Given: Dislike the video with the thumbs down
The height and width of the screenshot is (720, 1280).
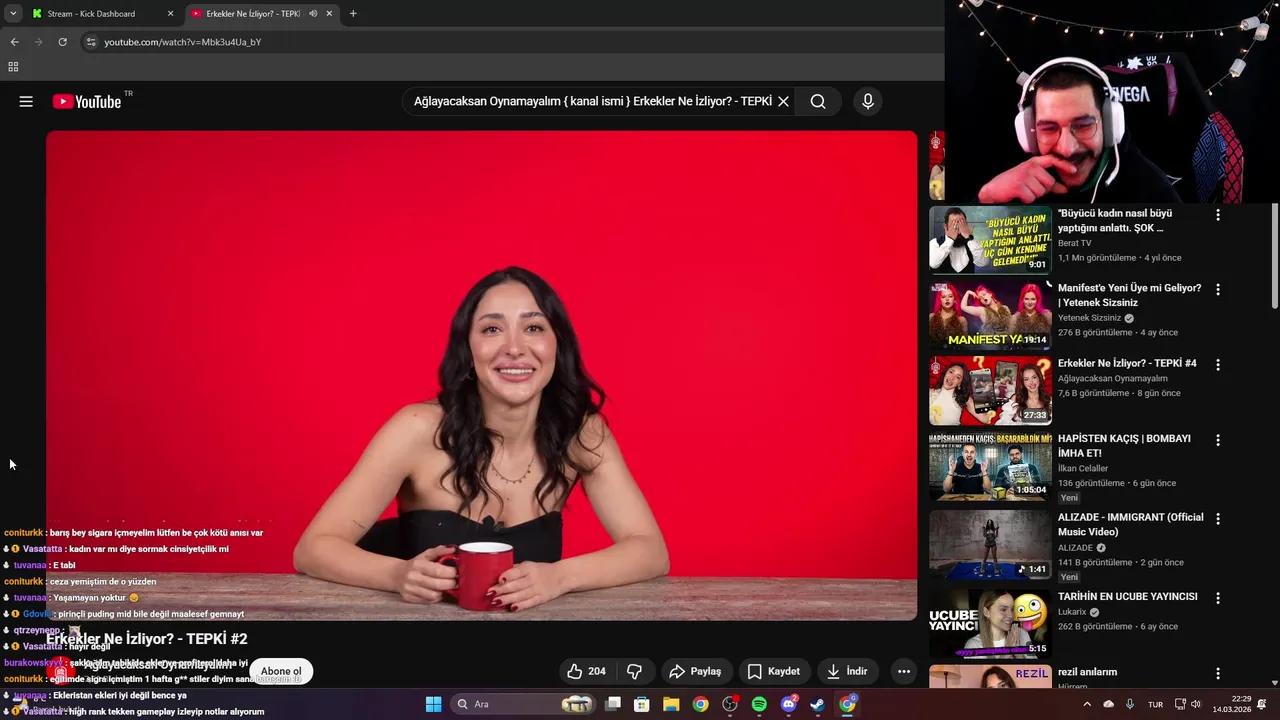Looking at the screenshot, I should coord(634,671).
